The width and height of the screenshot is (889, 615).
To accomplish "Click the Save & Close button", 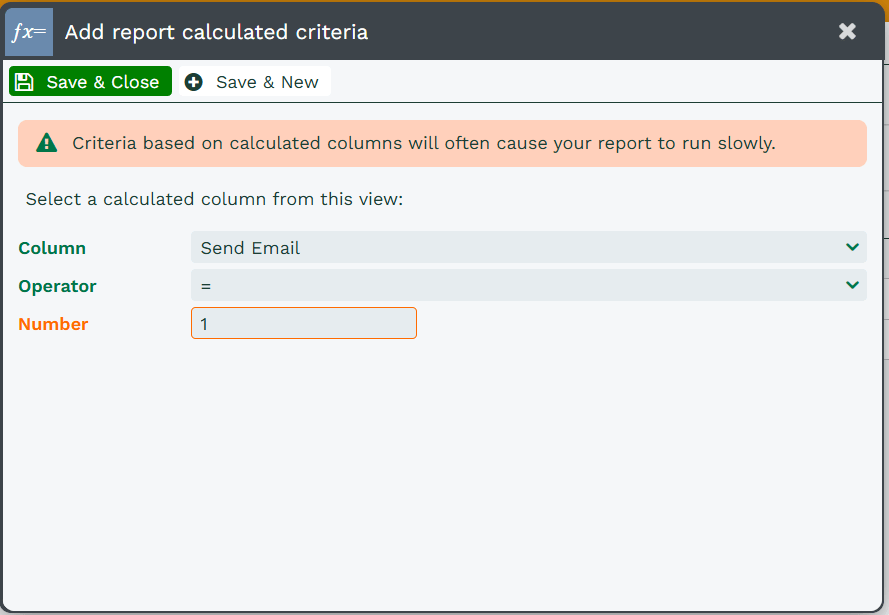I will coord(90,82).
